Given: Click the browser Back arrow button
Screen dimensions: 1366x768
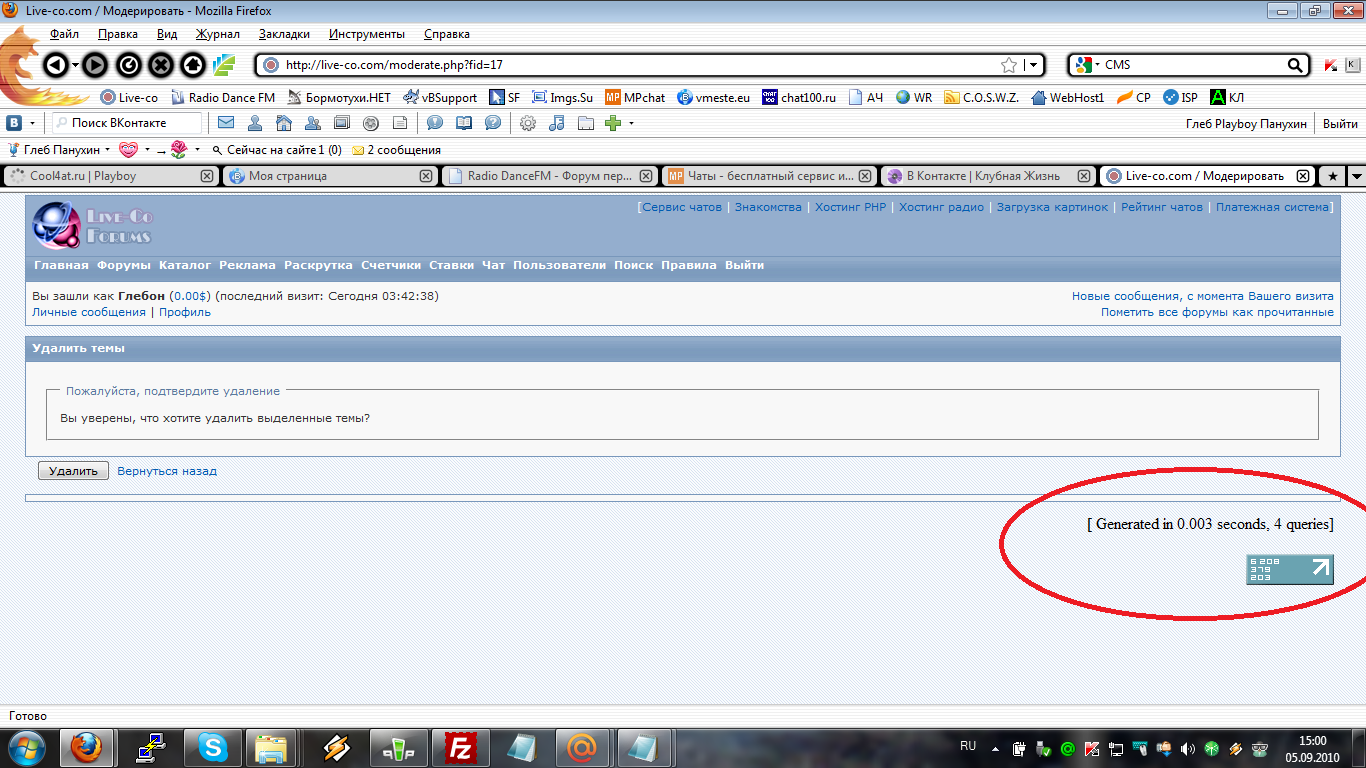Looking at the screenshot, I should 56,65.
